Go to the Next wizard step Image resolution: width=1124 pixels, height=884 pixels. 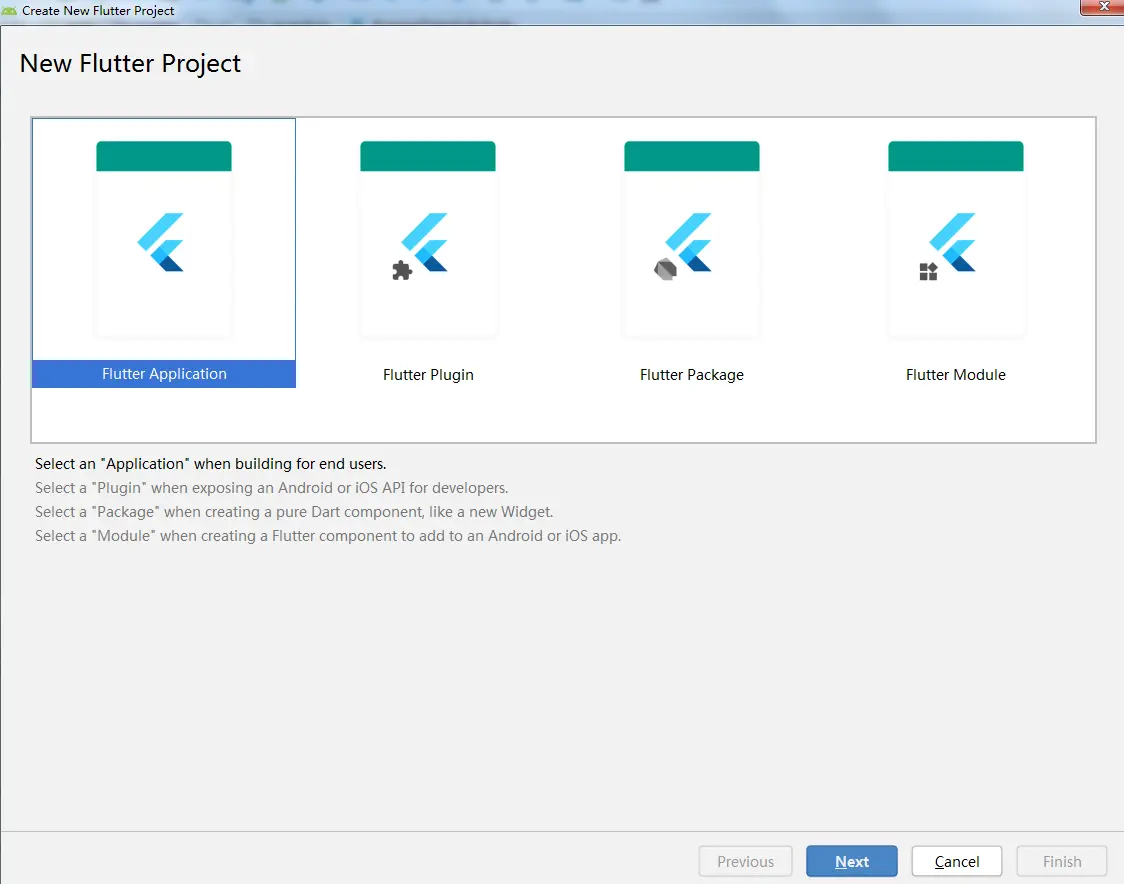(852, 861)
